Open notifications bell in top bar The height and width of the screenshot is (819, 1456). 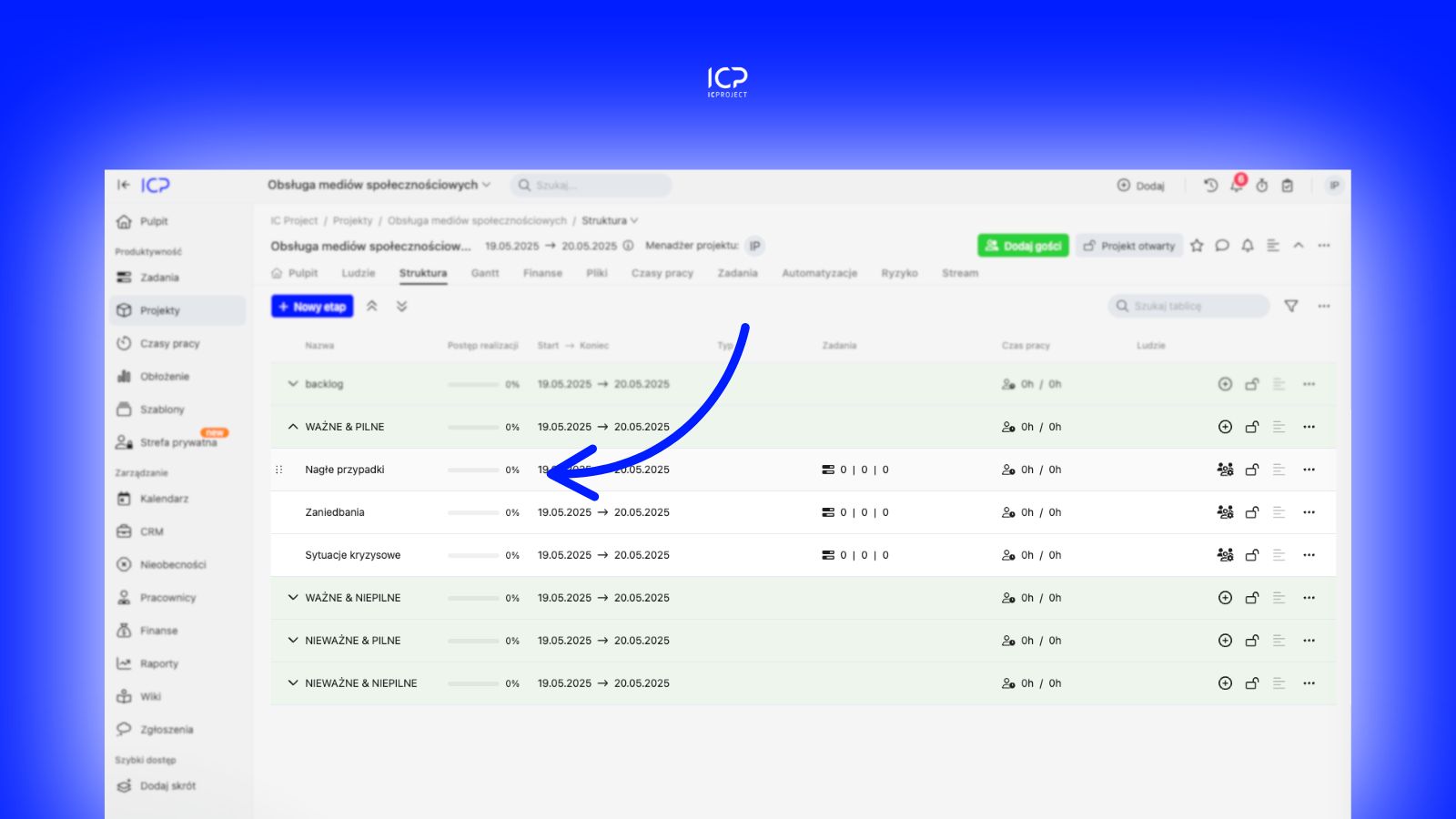tap(1237, 185)
